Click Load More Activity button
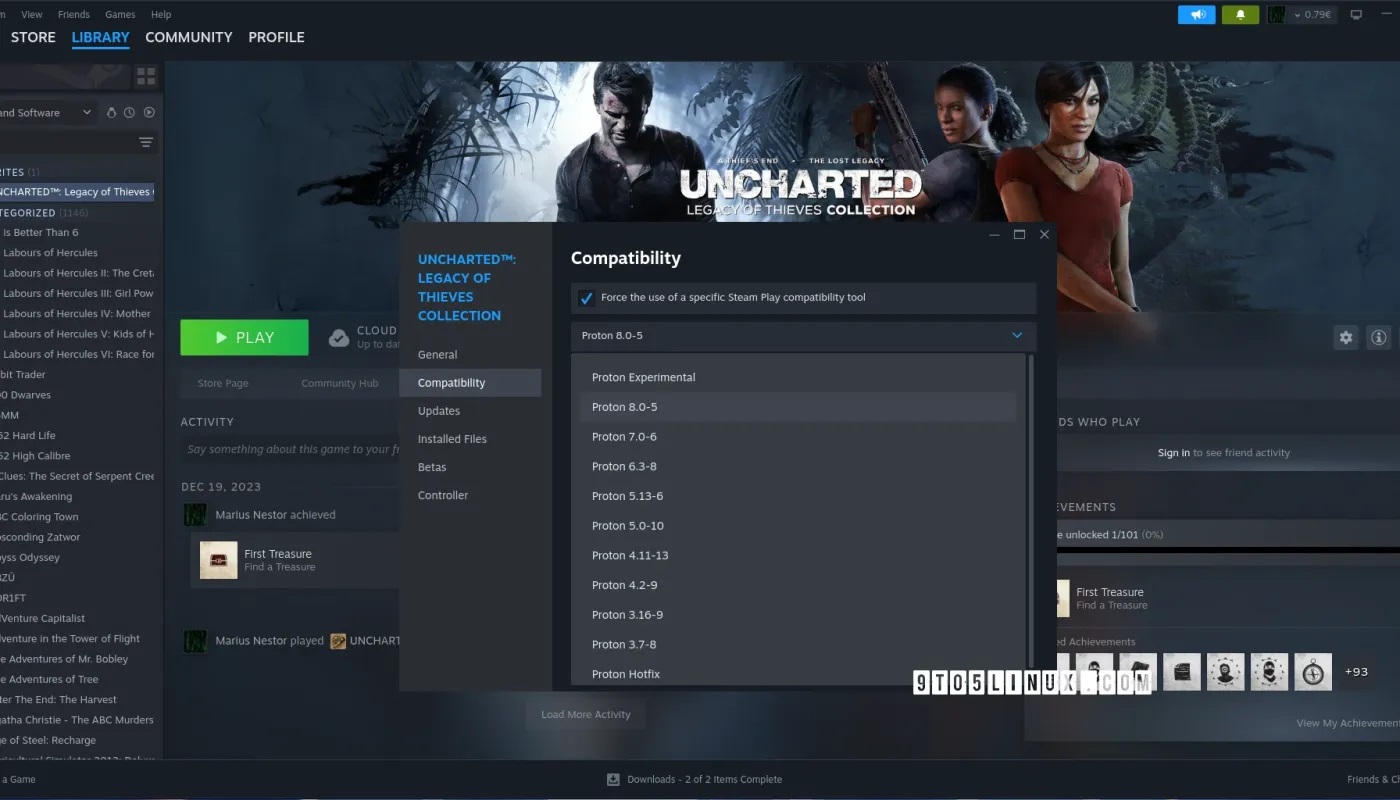This screenshot has width=1400, height=800. click(586, 715)
